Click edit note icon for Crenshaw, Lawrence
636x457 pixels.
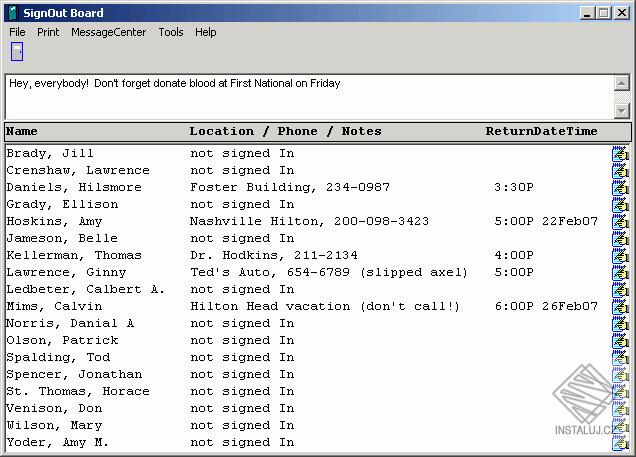pos(620,171)
